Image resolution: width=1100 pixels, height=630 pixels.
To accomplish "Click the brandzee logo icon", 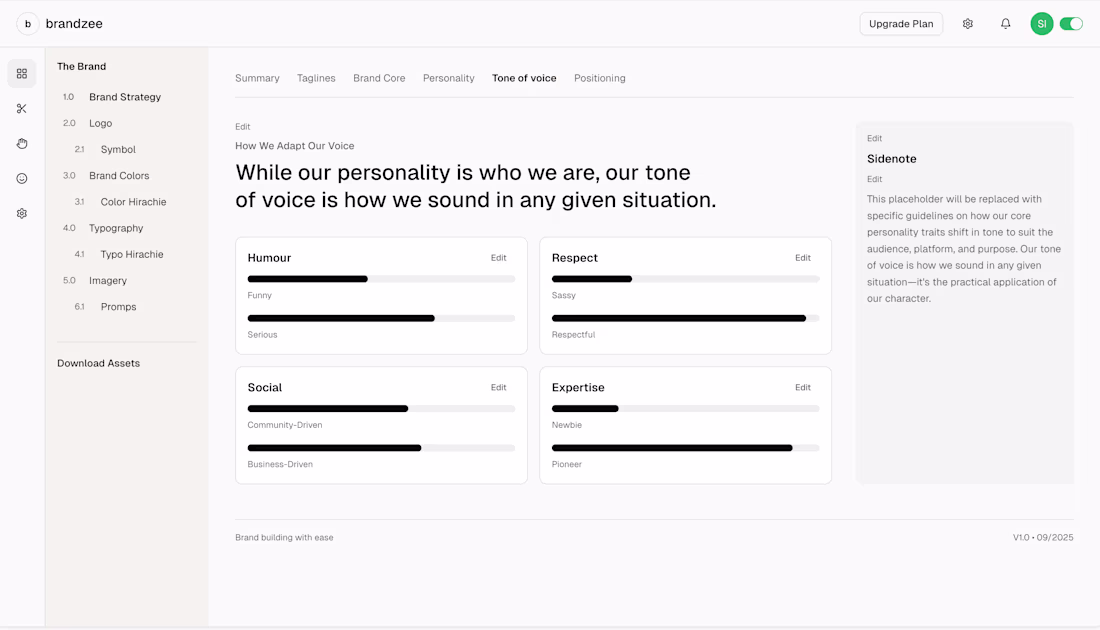I will 28,24.
